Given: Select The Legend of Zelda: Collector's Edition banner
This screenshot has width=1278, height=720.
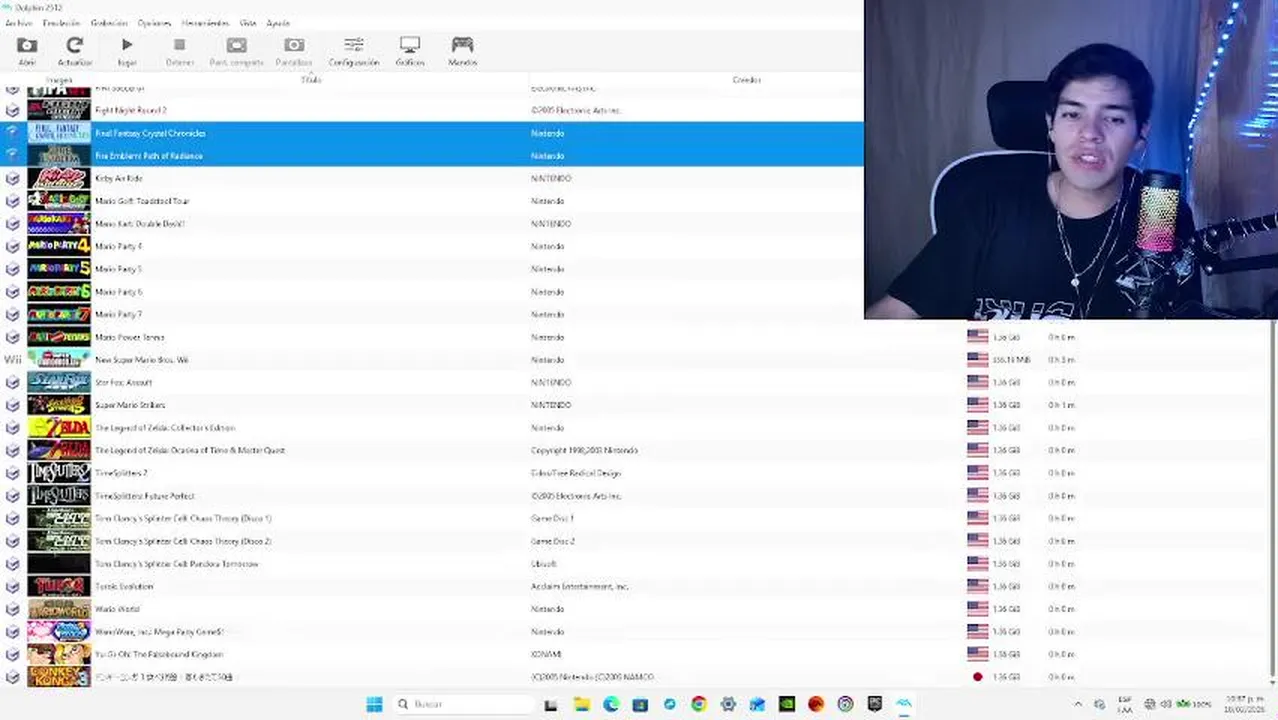Looking at the screenshot, I should [59, 428].
